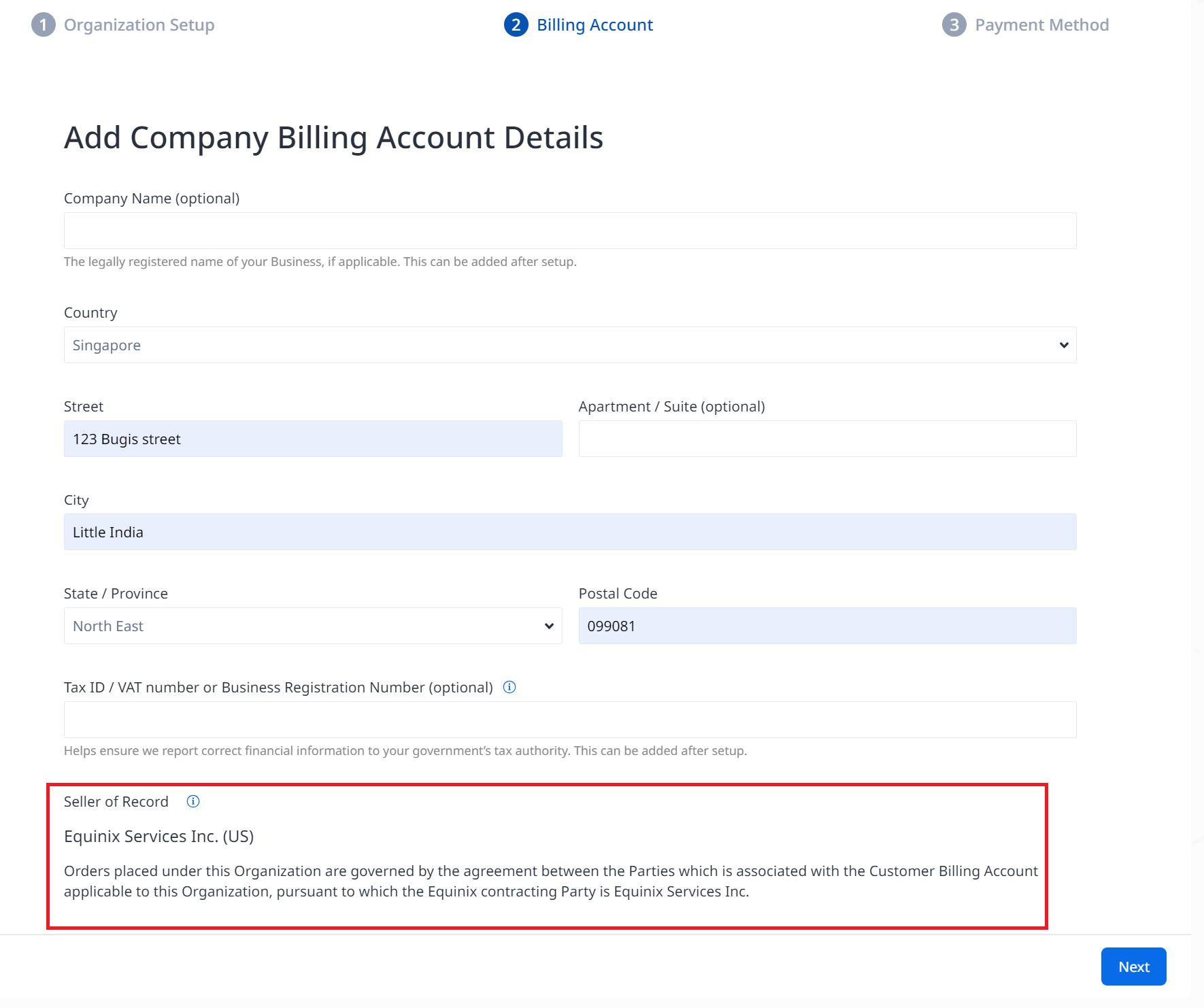Viewport: 1204px width, 1008px height.
Task: Click the Next button
Action: click(x=1134, y=967)
